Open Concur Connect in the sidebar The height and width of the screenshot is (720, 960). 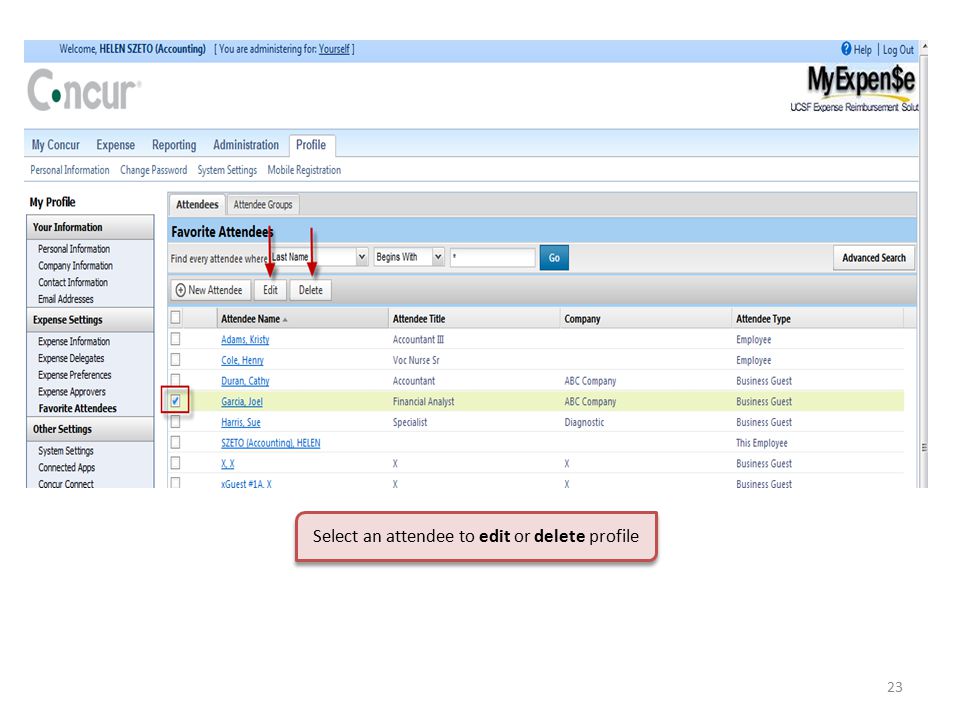tap(66, 484)
